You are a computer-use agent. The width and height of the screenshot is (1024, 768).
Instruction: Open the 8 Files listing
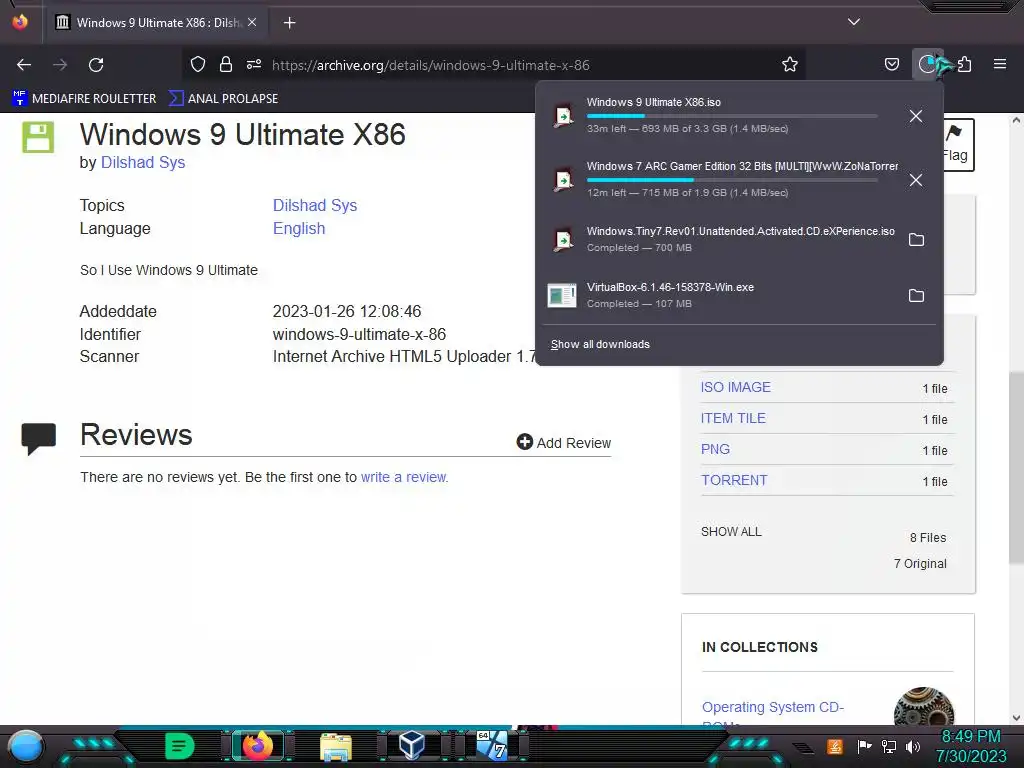[x=927, y=537]
